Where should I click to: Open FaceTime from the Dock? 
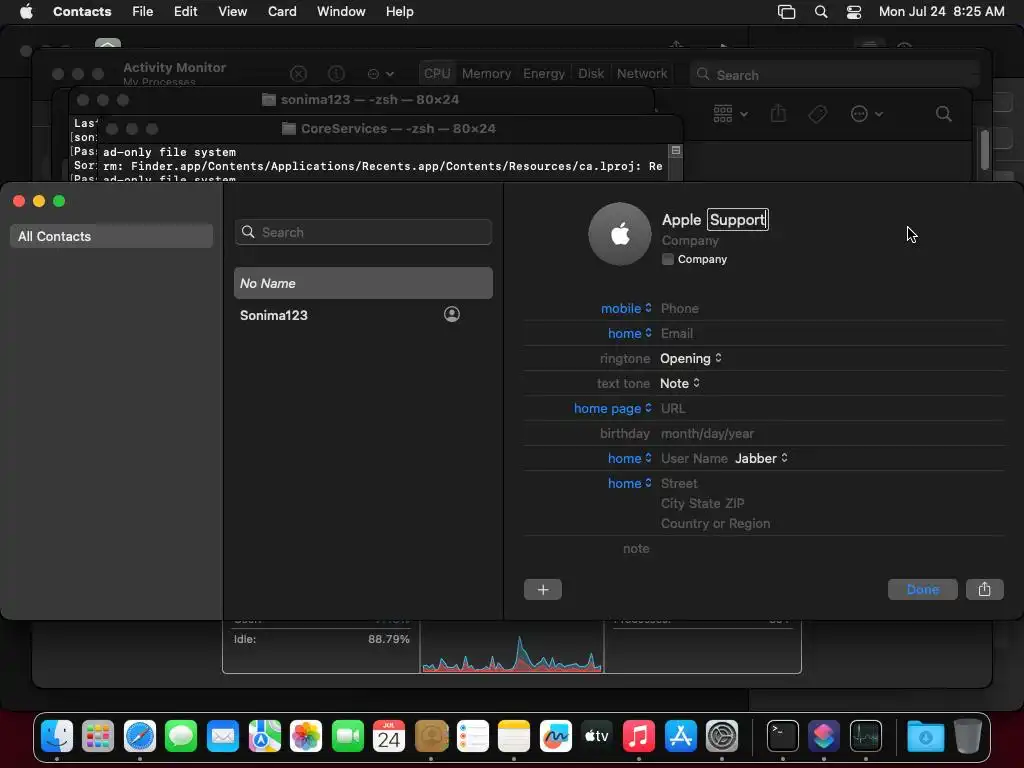coord(347,737)
